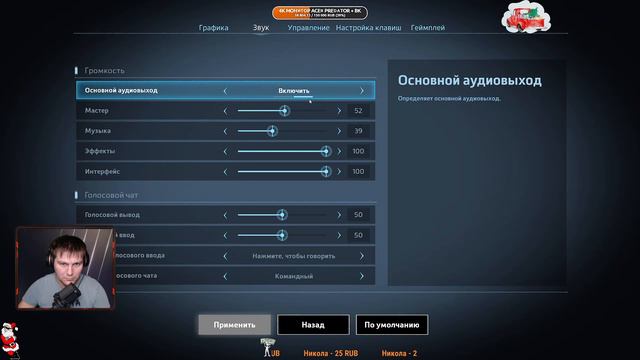Select the Мастер row label
640x360 pixels.
coord(97,111)
